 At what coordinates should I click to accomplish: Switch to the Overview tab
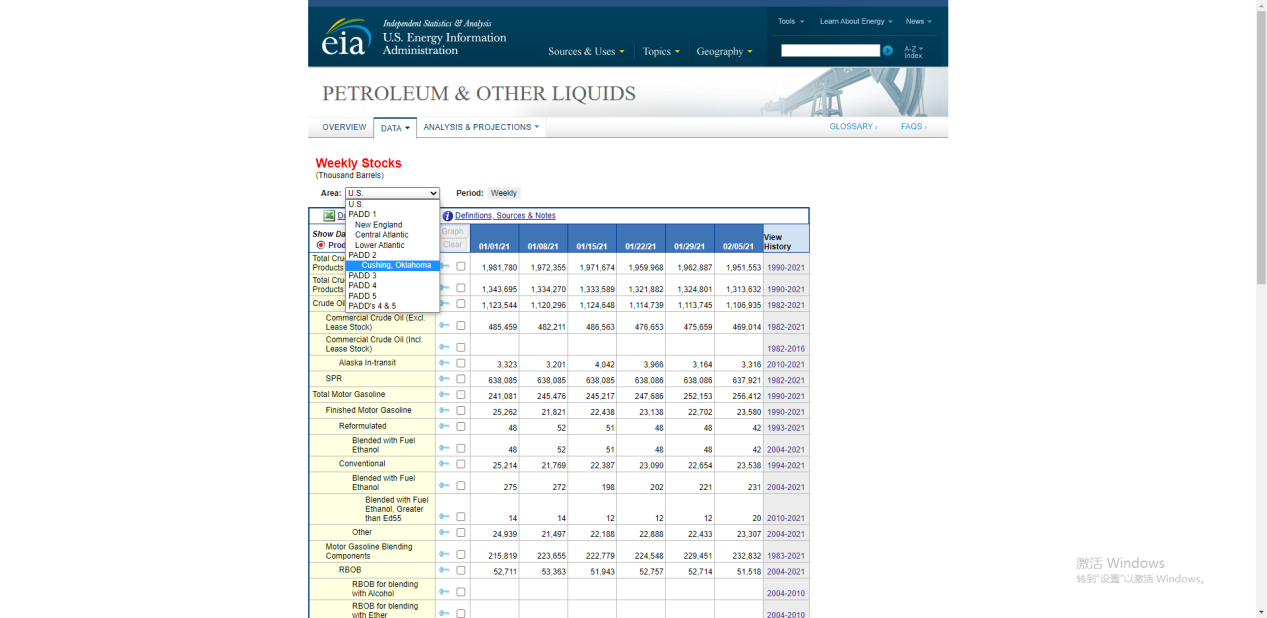(344, 127)
